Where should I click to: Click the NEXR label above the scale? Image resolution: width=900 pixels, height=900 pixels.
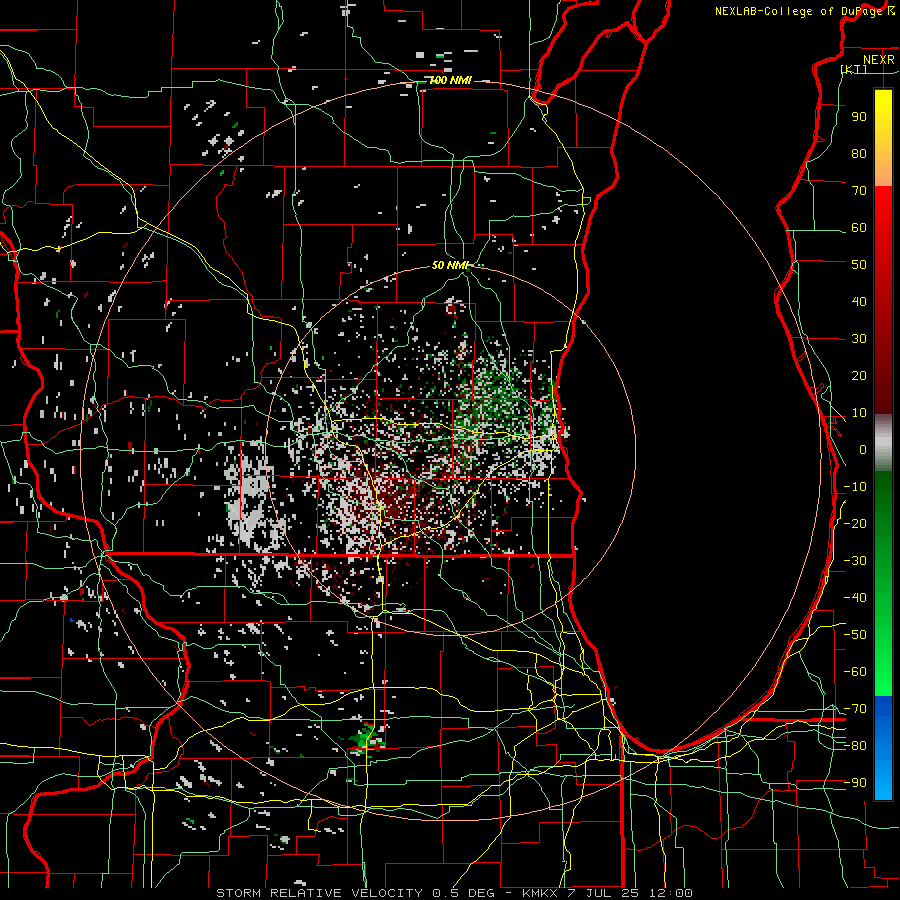pyautogui.click(x=878, y=60)
